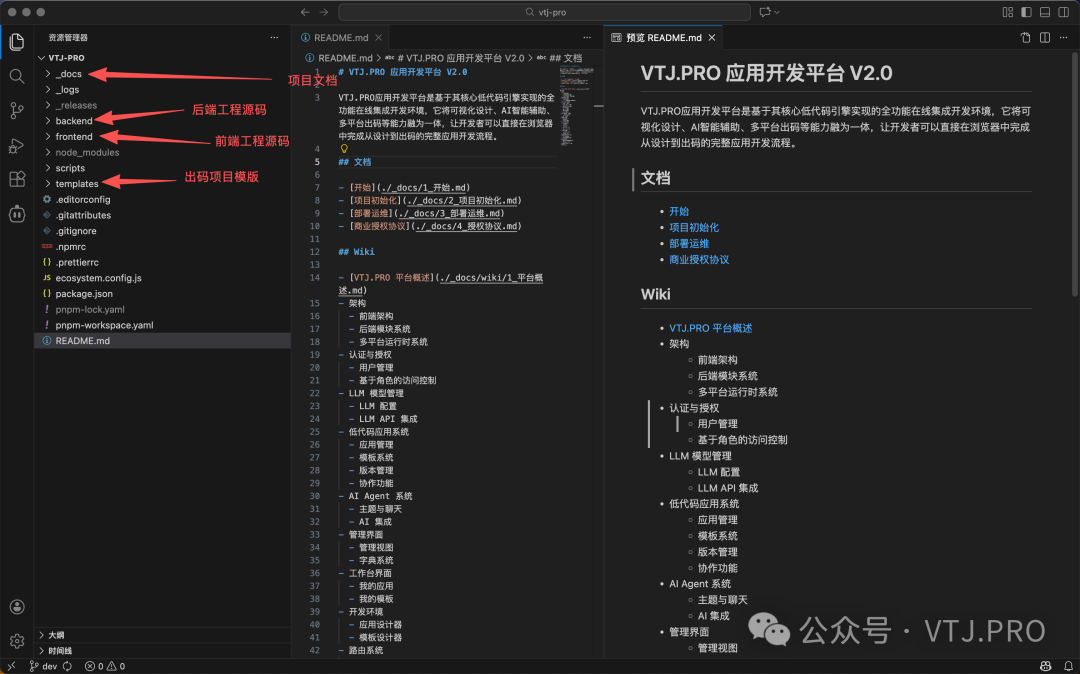1080x674 pixels.
Task: Click the Accounts icon above settings gear
Action: click(15, 605)
